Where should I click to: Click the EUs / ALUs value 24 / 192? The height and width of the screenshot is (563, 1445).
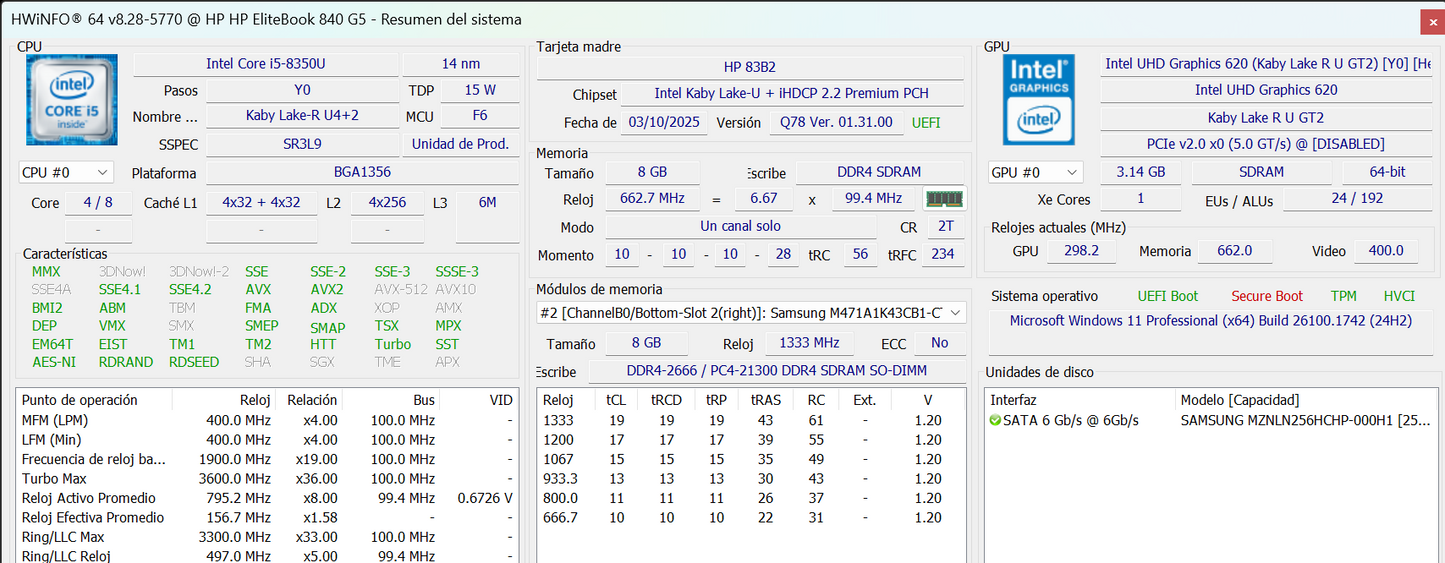1358,199
